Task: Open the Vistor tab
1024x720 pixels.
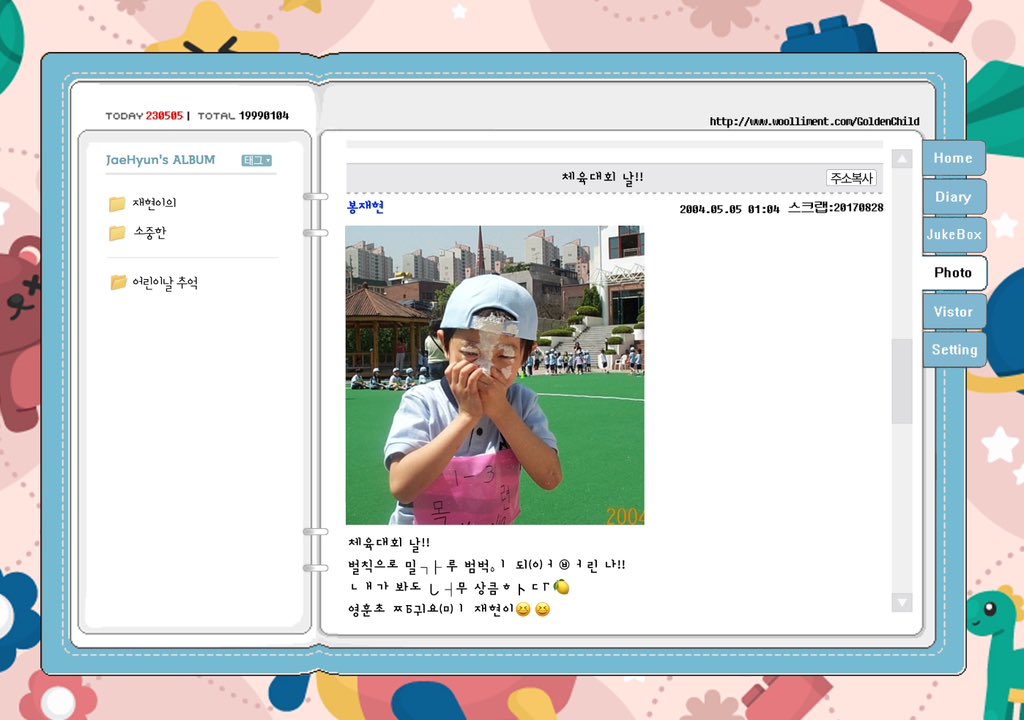Action: coord(953,312)
